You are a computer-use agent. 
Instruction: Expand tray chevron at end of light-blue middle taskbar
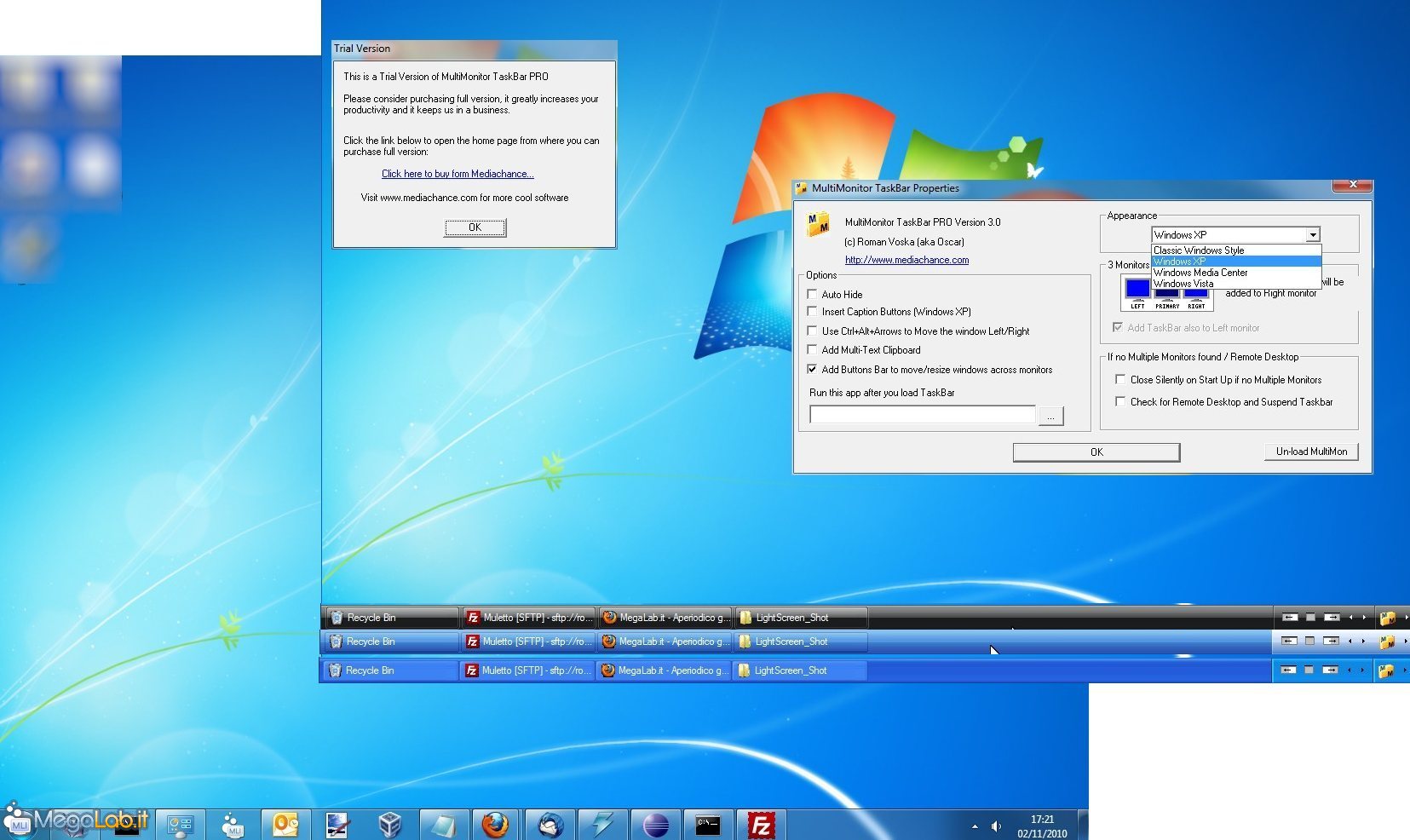1406,642
